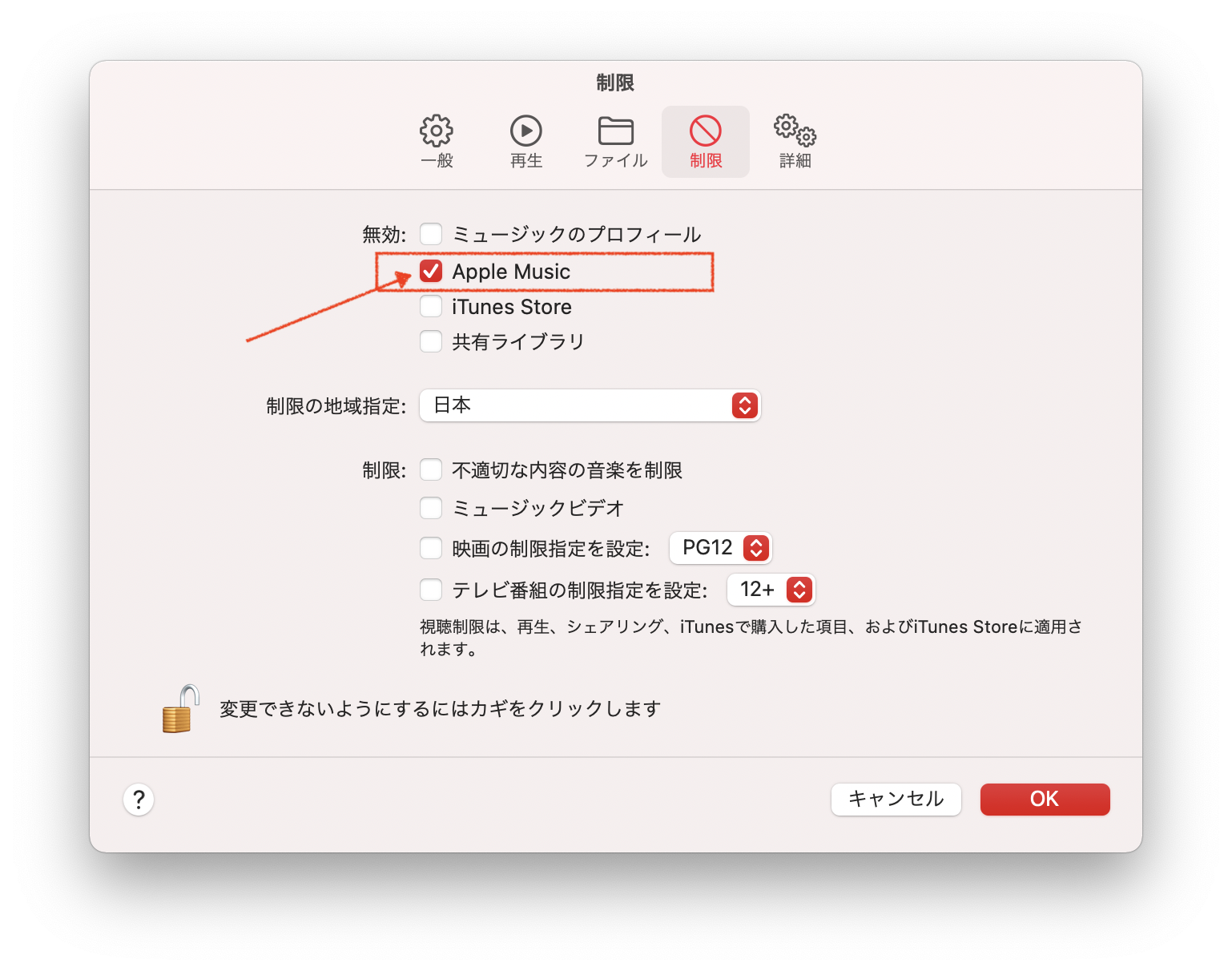Click the ミュージックのプロフィール label text
1232x971 pixels.
coord(577,235)
